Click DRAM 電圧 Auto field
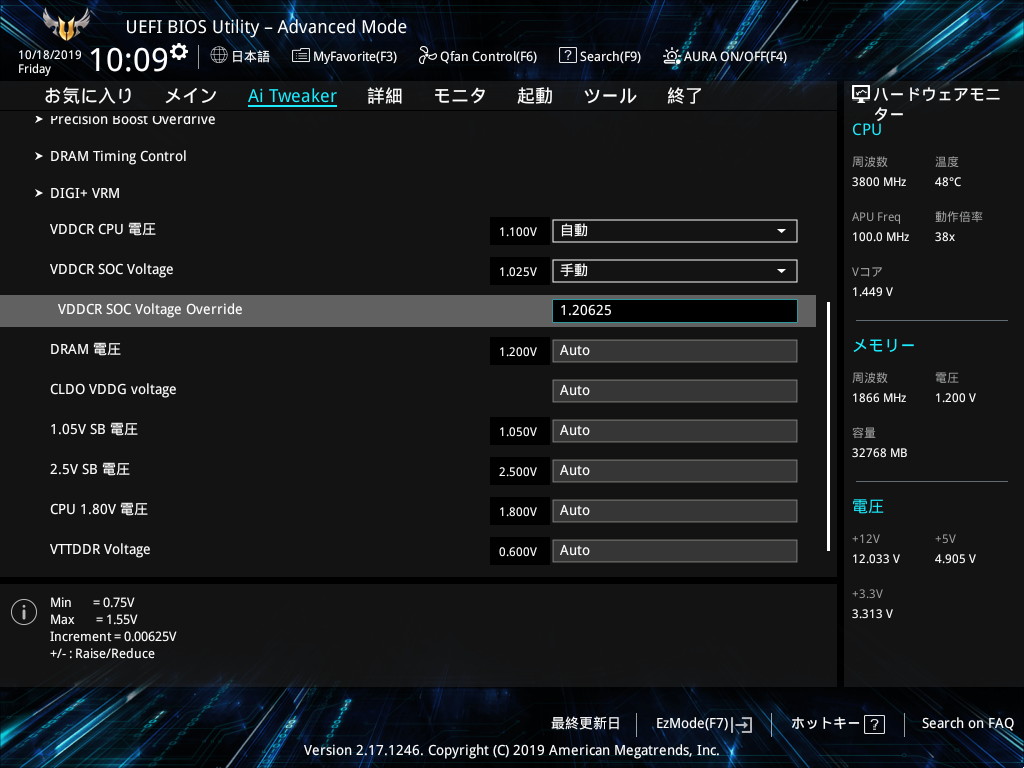This screenshot has width=1024, height=768. pos(675,351)
